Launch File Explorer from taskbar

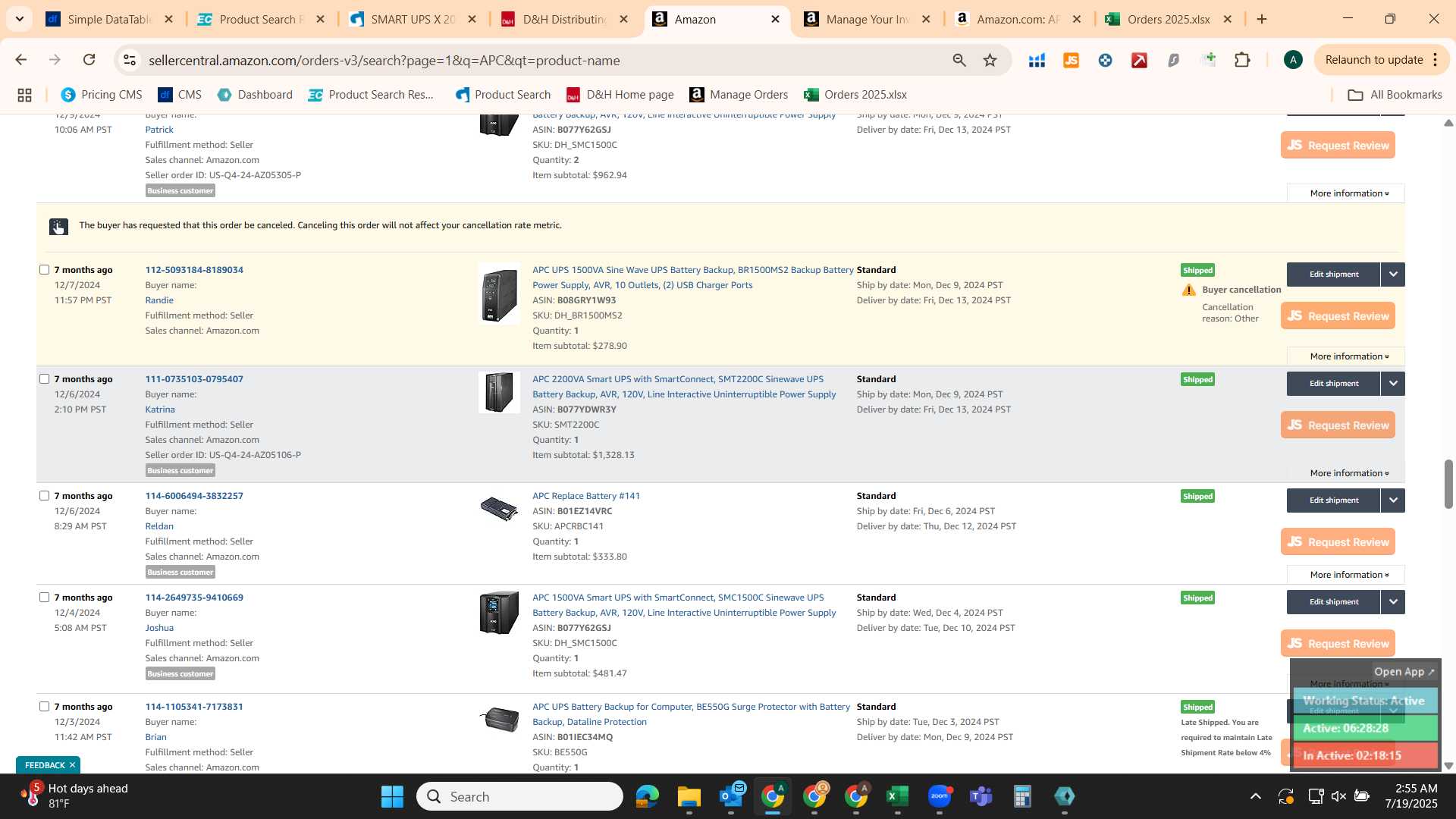(x=689, y=796)
